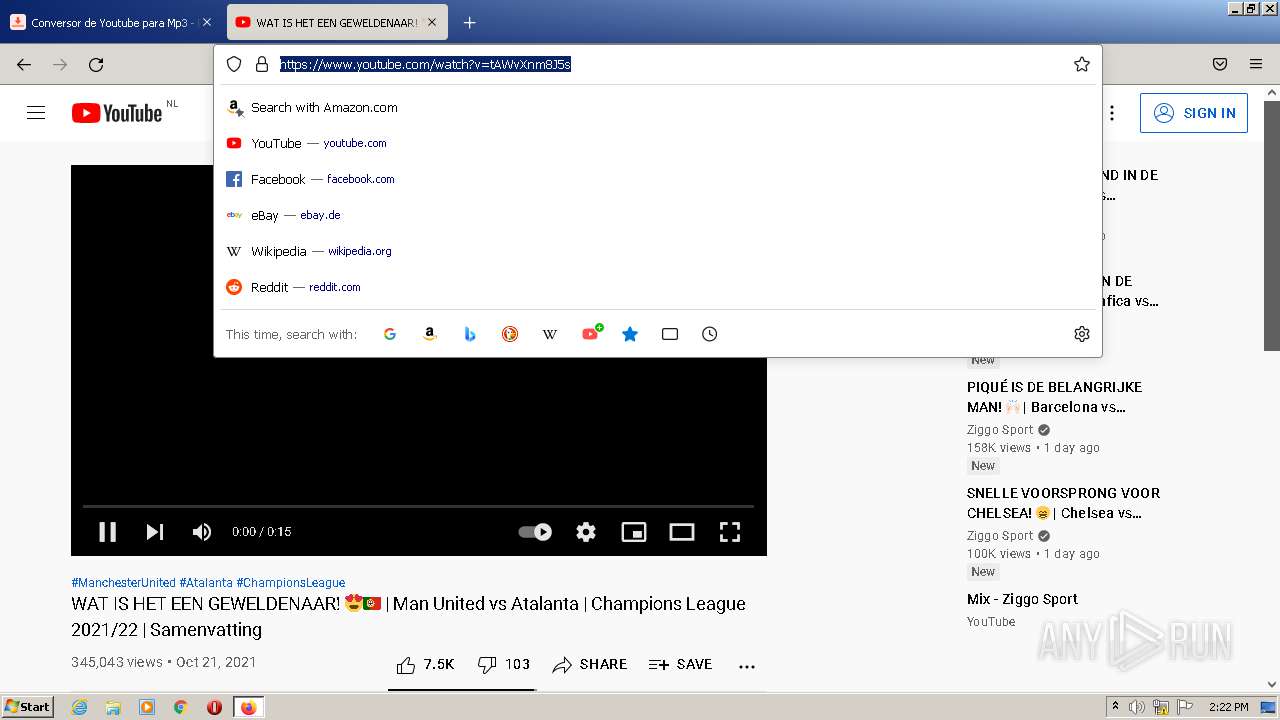Reload the current page
Image resolution: width=1280 pixels, height=720 pixels.
coord(96,64)
